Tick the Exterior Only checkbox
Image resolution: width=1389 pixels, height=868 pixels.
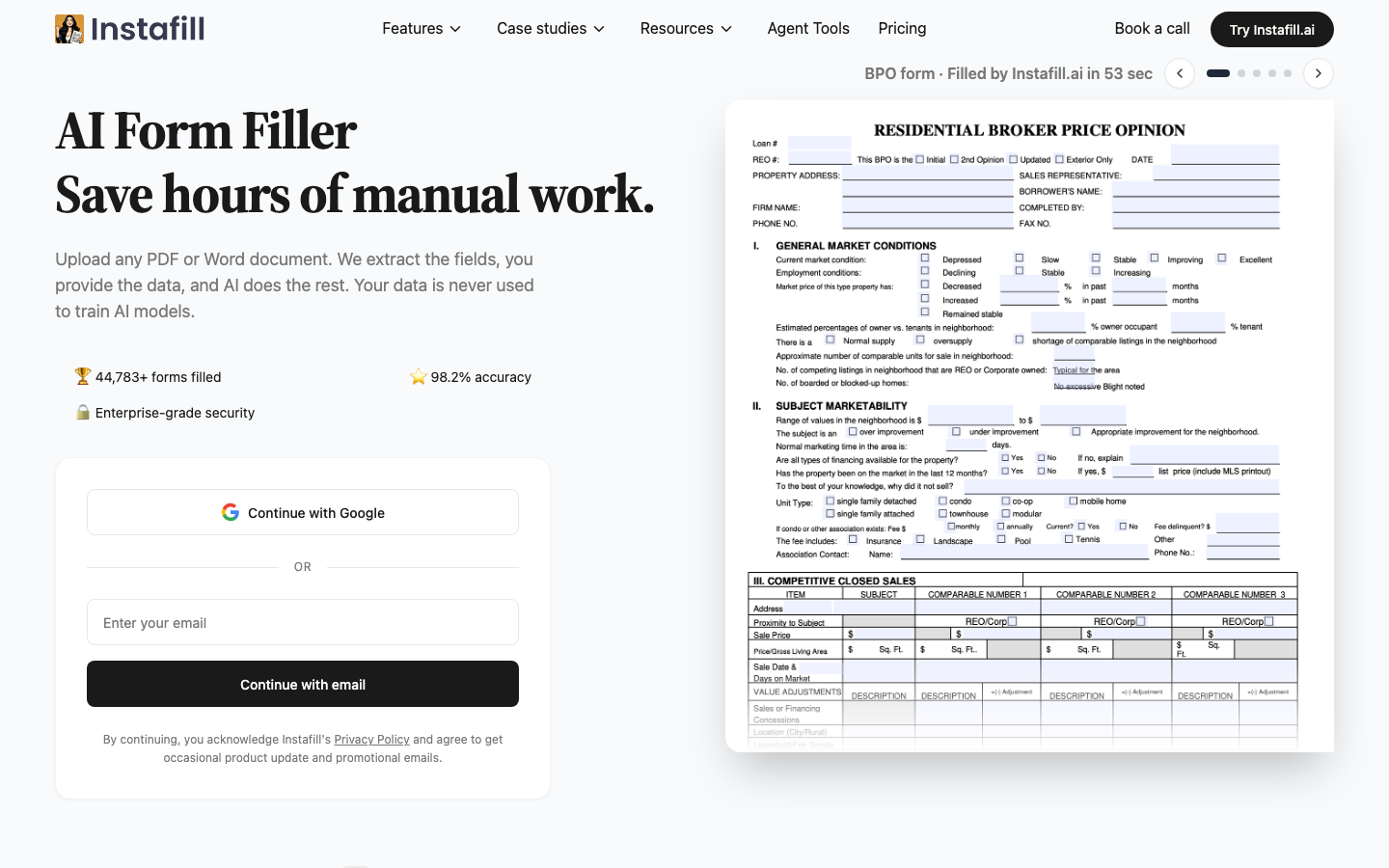[1059, 159]
